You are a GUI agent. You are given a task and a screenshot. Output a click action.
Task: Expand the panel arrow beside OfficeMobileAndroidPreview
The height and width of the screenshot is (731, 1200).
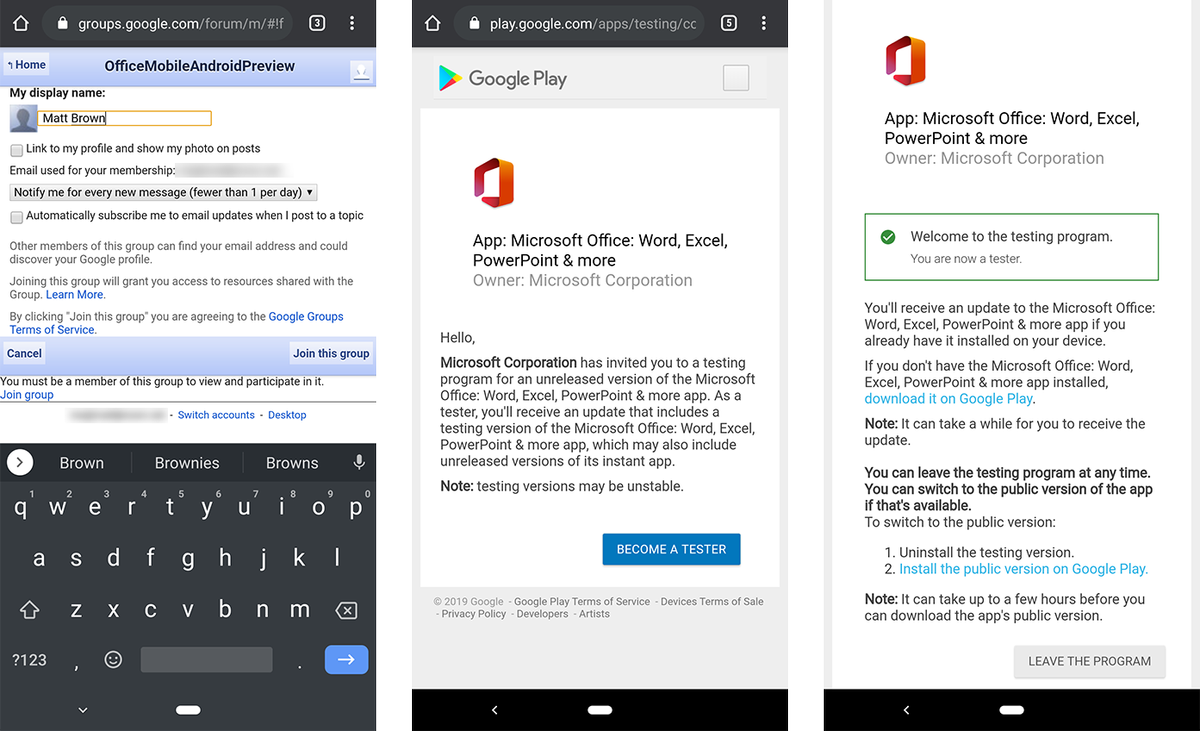[363, 71]
